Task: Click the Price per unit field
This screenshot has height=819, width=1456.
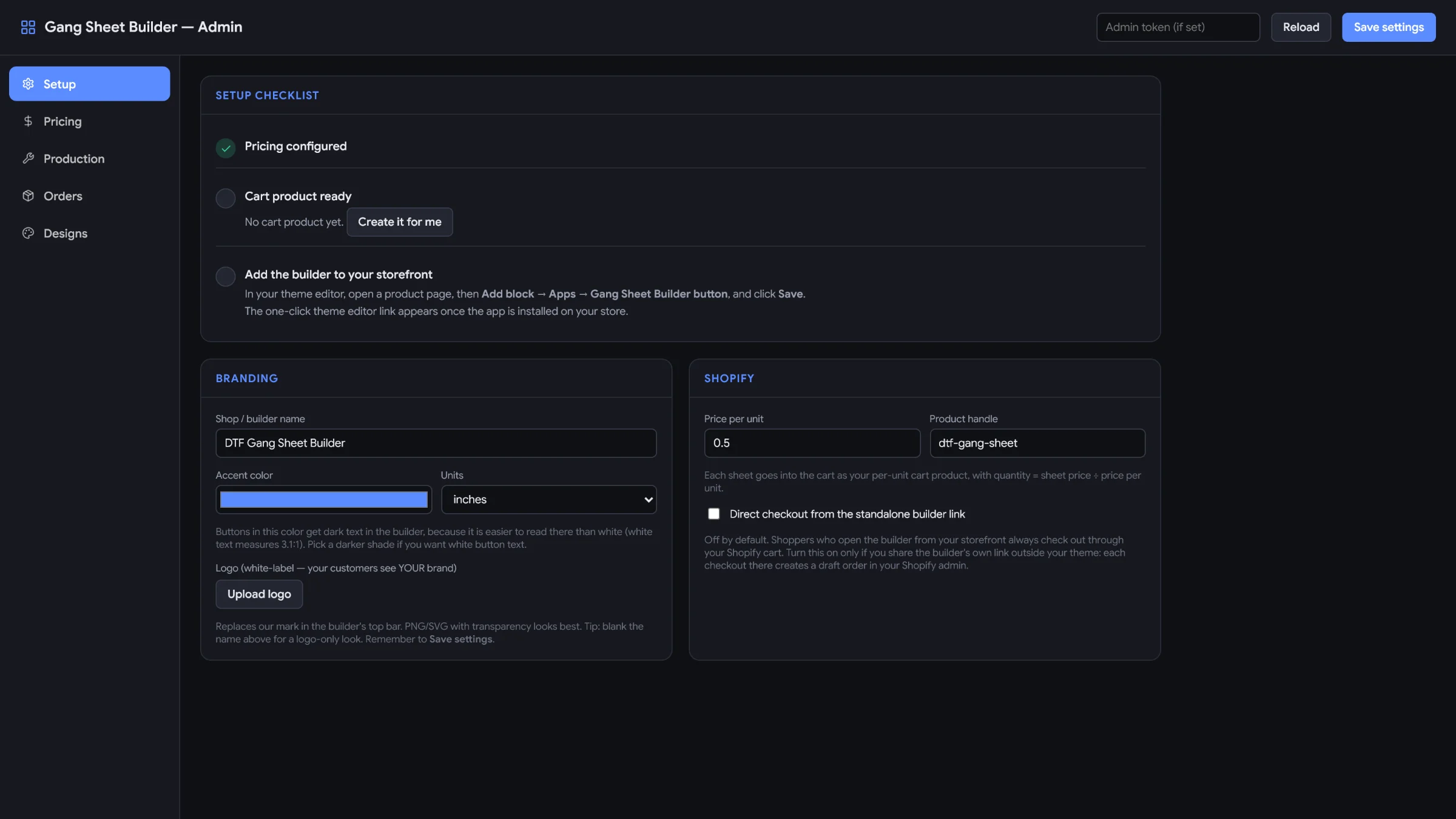Action: 812,443
